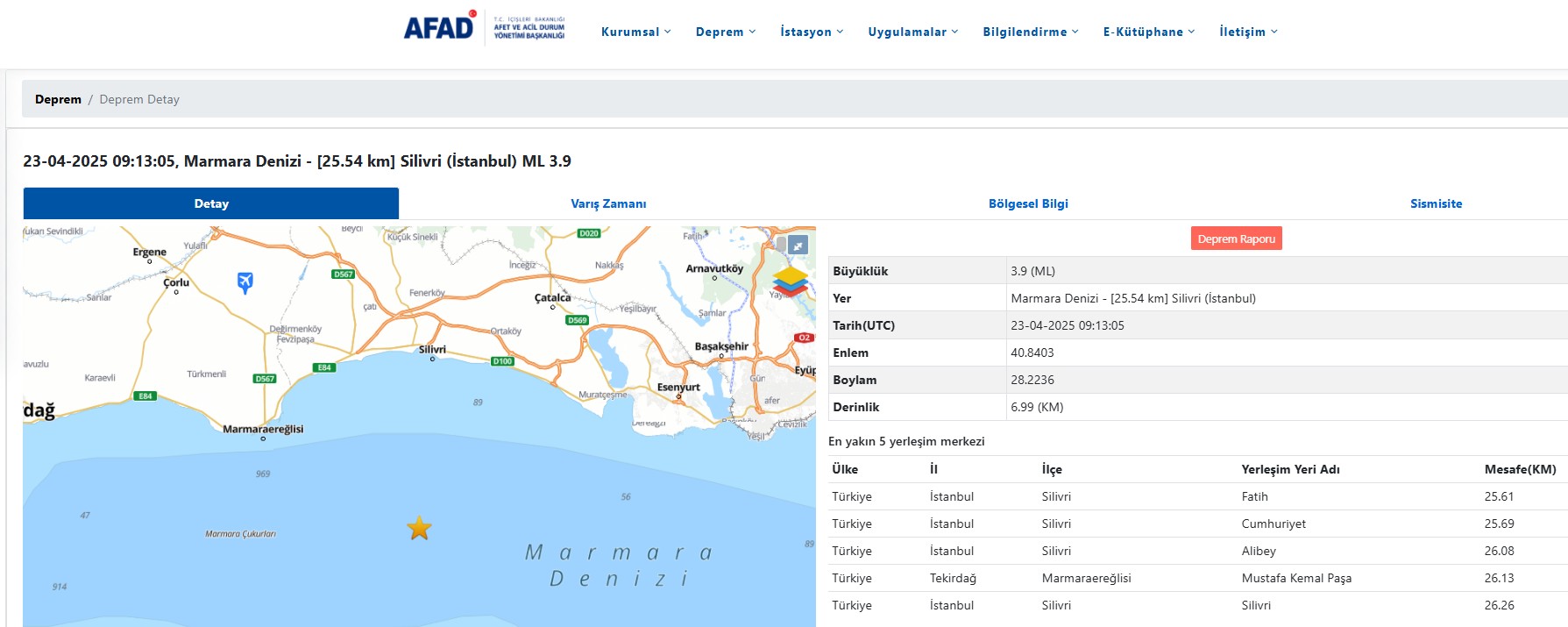The height and width of the screenshot is (627, 1568).
Task: Switch to the Varış Zamanı tab
Action: tap(608, 203)
